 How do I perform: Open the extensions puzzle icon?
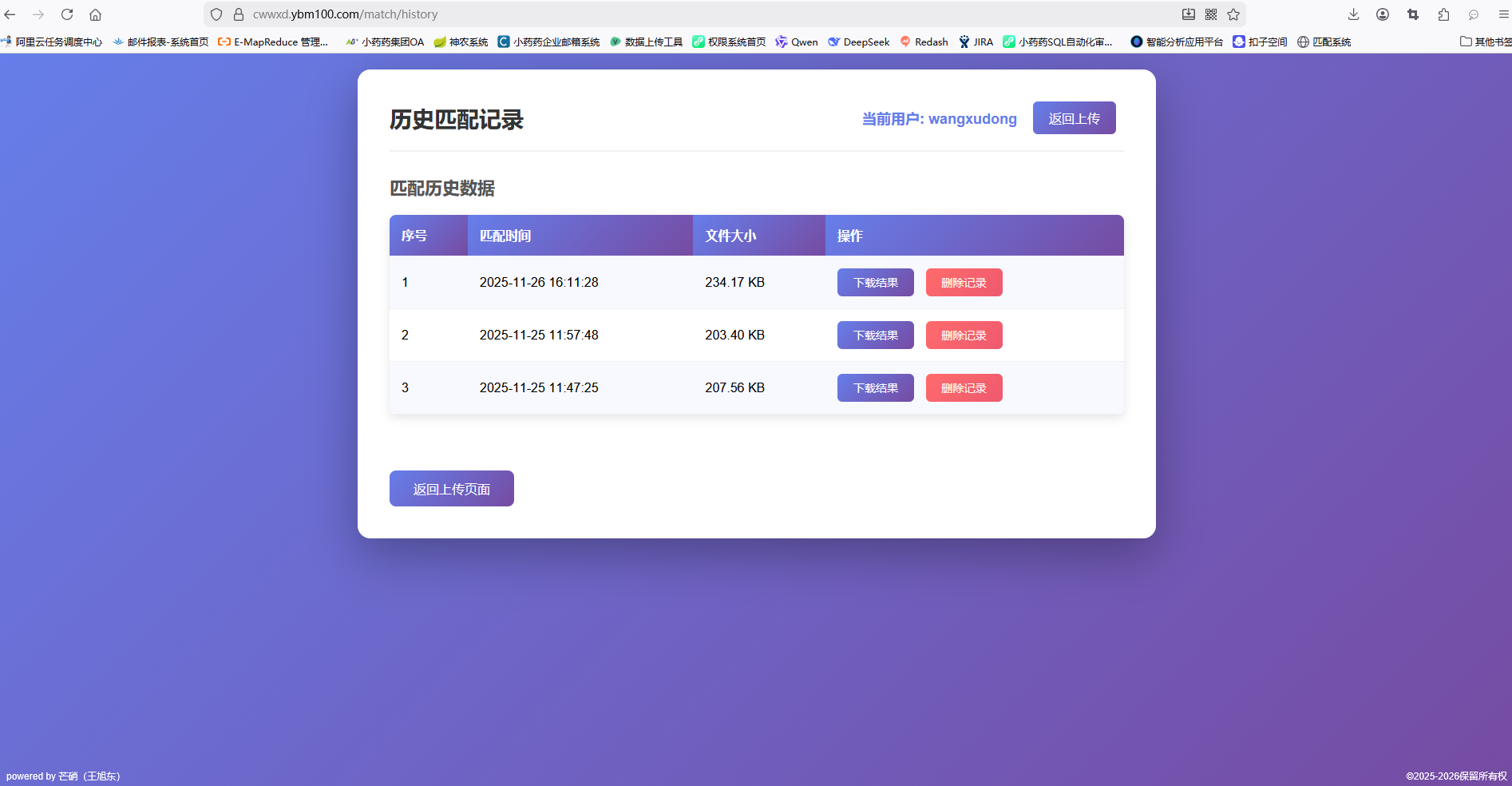1443,14
